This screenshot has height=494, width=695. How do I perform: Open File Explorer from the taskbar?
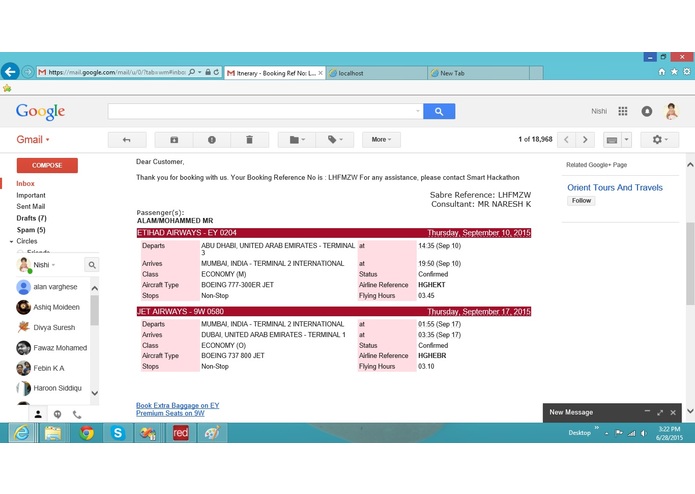53,433
